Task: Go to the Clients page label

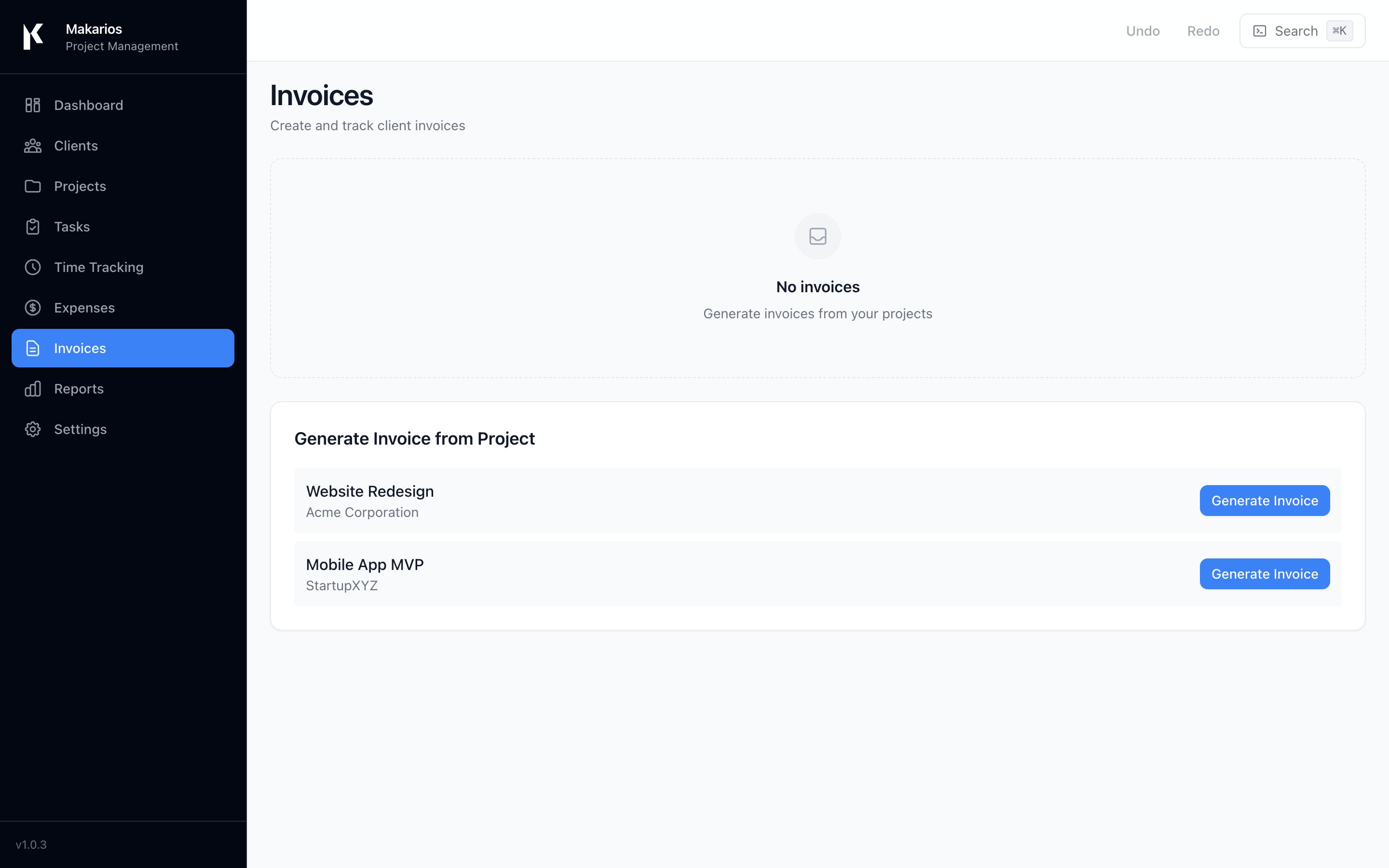Action: (76, 146)
